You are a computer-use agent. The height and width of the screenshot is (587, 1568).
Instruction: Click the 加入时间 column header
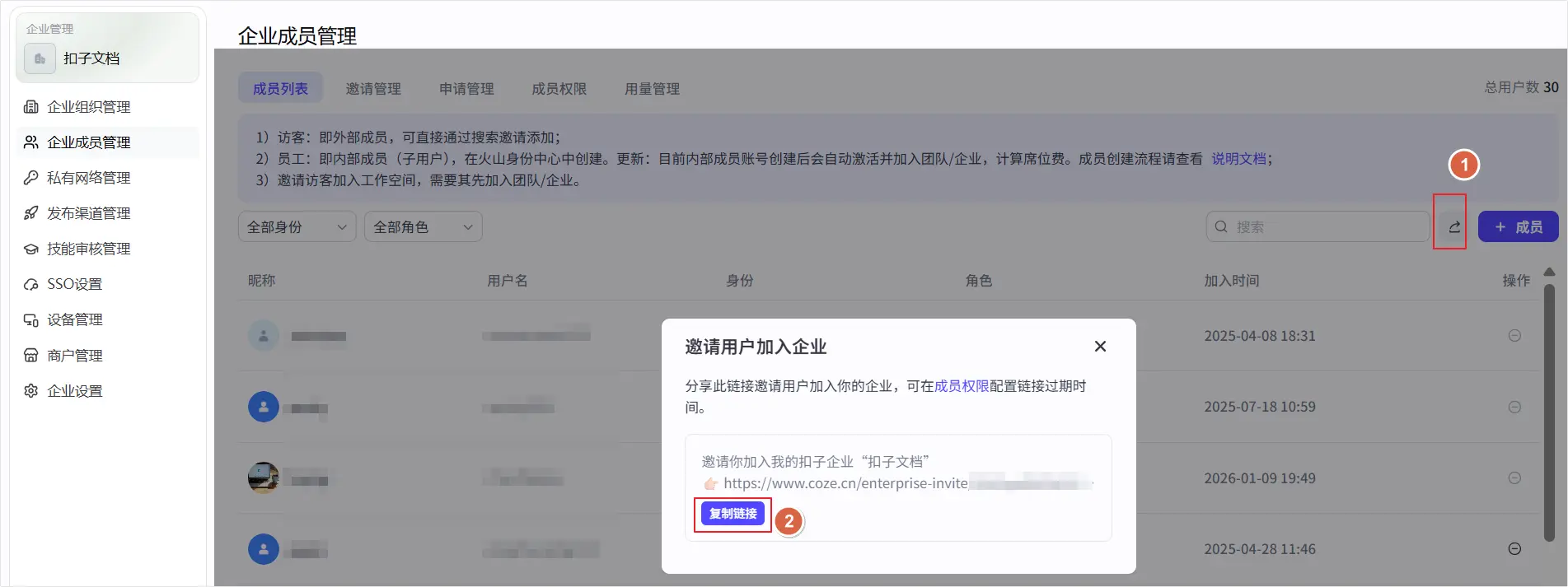1232,281
